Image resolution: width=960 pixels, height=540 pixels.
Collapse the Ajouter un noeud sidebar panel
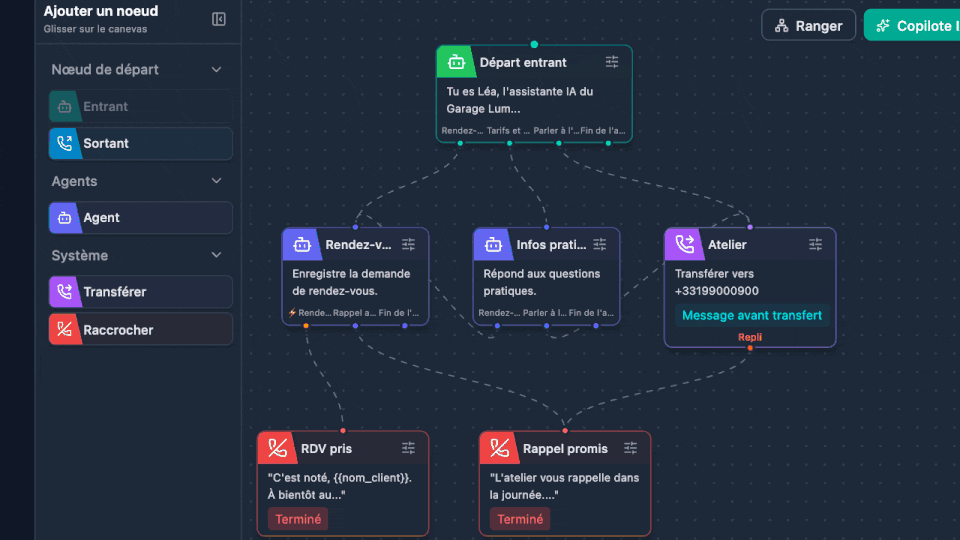[x=219, y=20]
